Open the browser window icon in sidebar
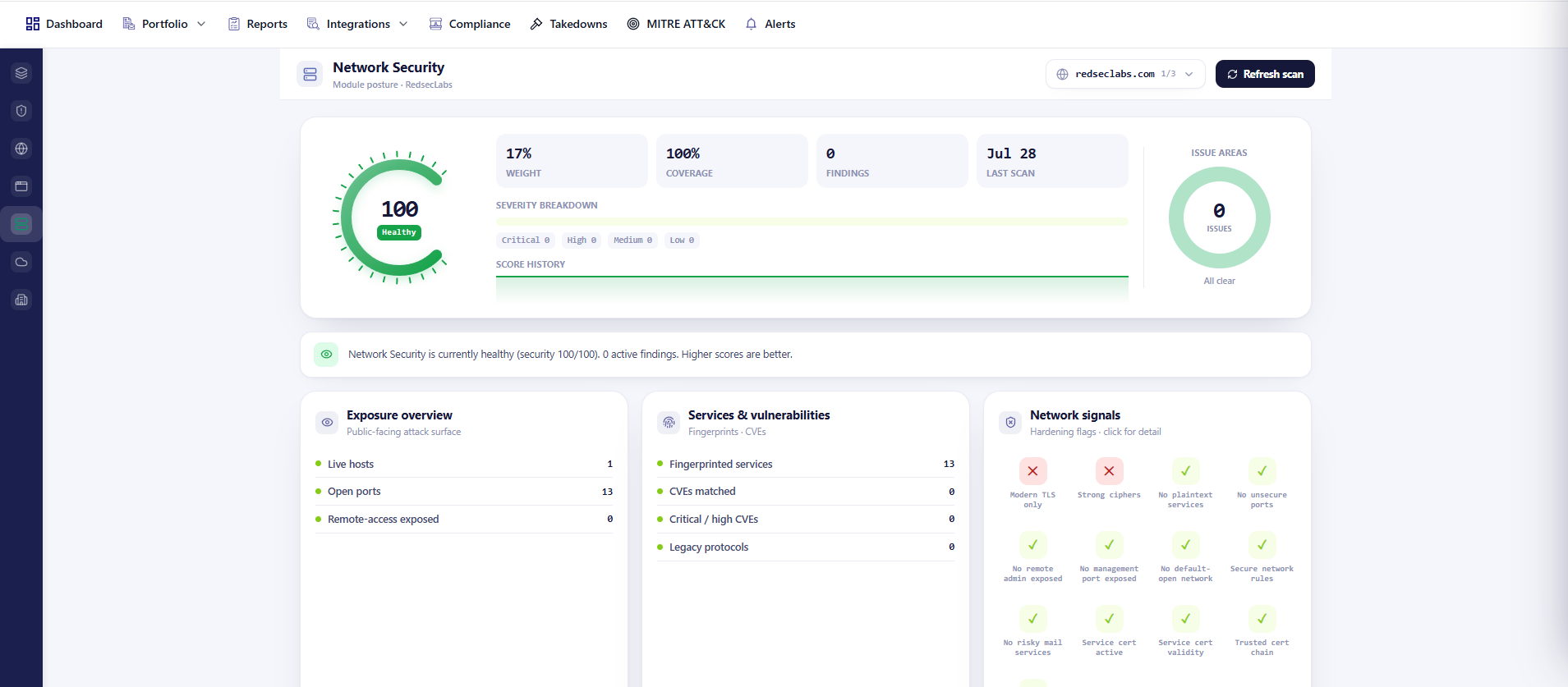The width and height of the screenshot is (1568, 687). click(21, 186)
